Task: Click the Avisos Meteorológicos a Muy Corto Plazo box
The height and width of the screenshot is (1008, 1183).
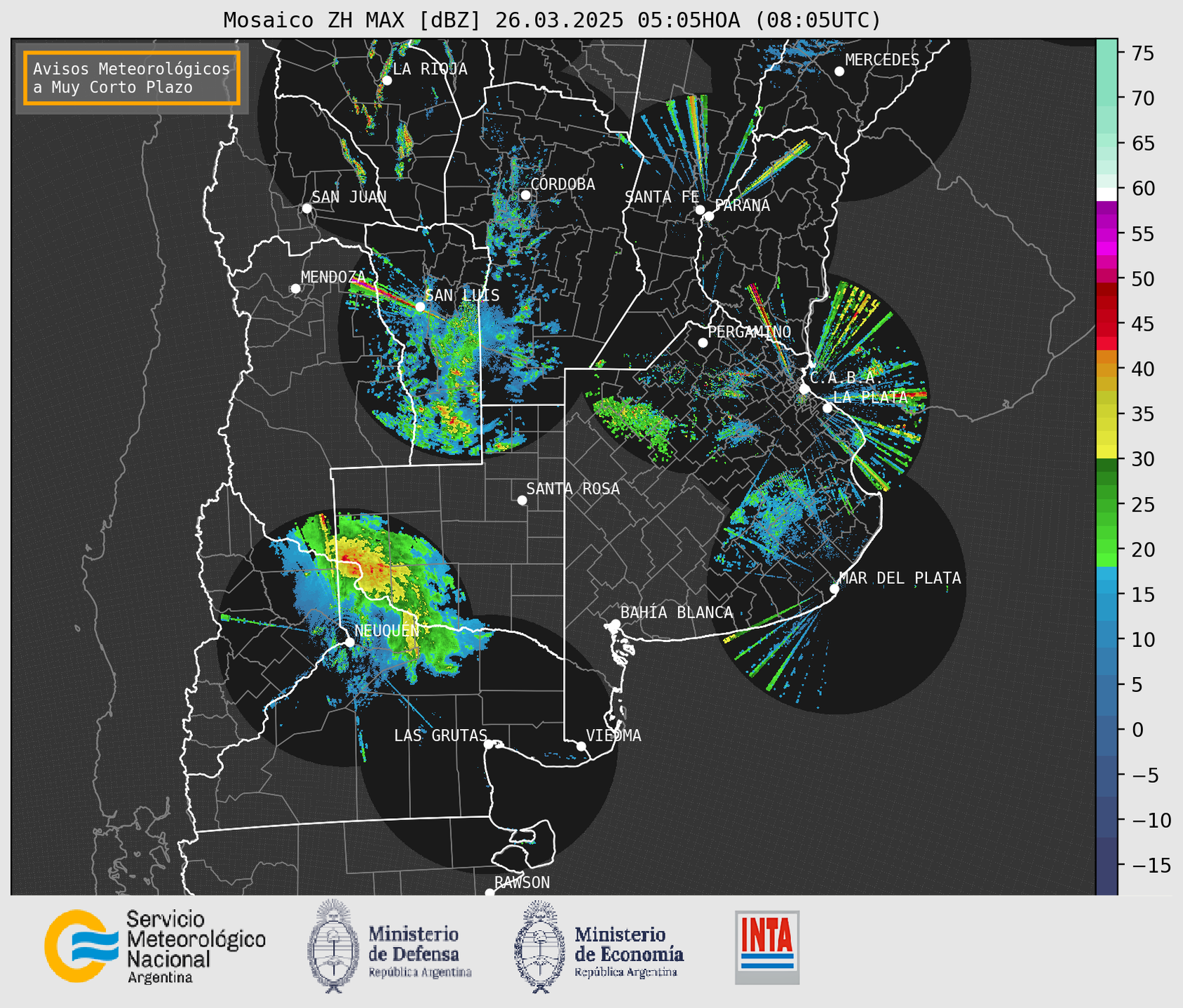Action: pos(132,78)
